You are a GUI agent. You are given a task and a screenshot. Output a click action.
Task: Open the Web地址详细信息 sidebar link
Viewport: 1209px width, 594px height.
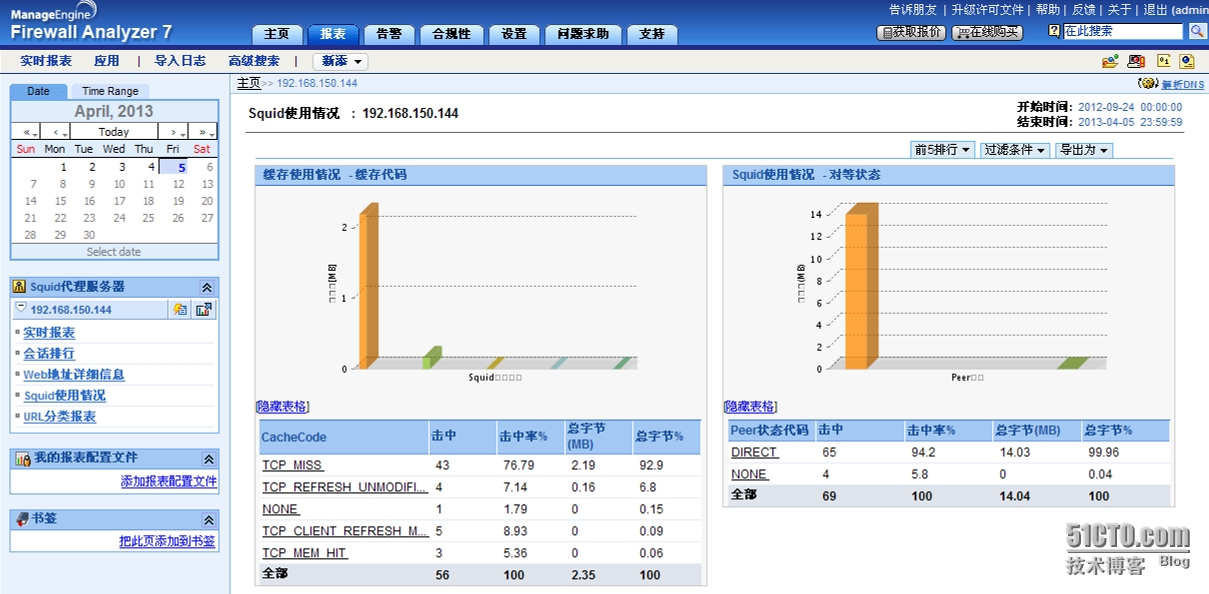click(74, 375)
